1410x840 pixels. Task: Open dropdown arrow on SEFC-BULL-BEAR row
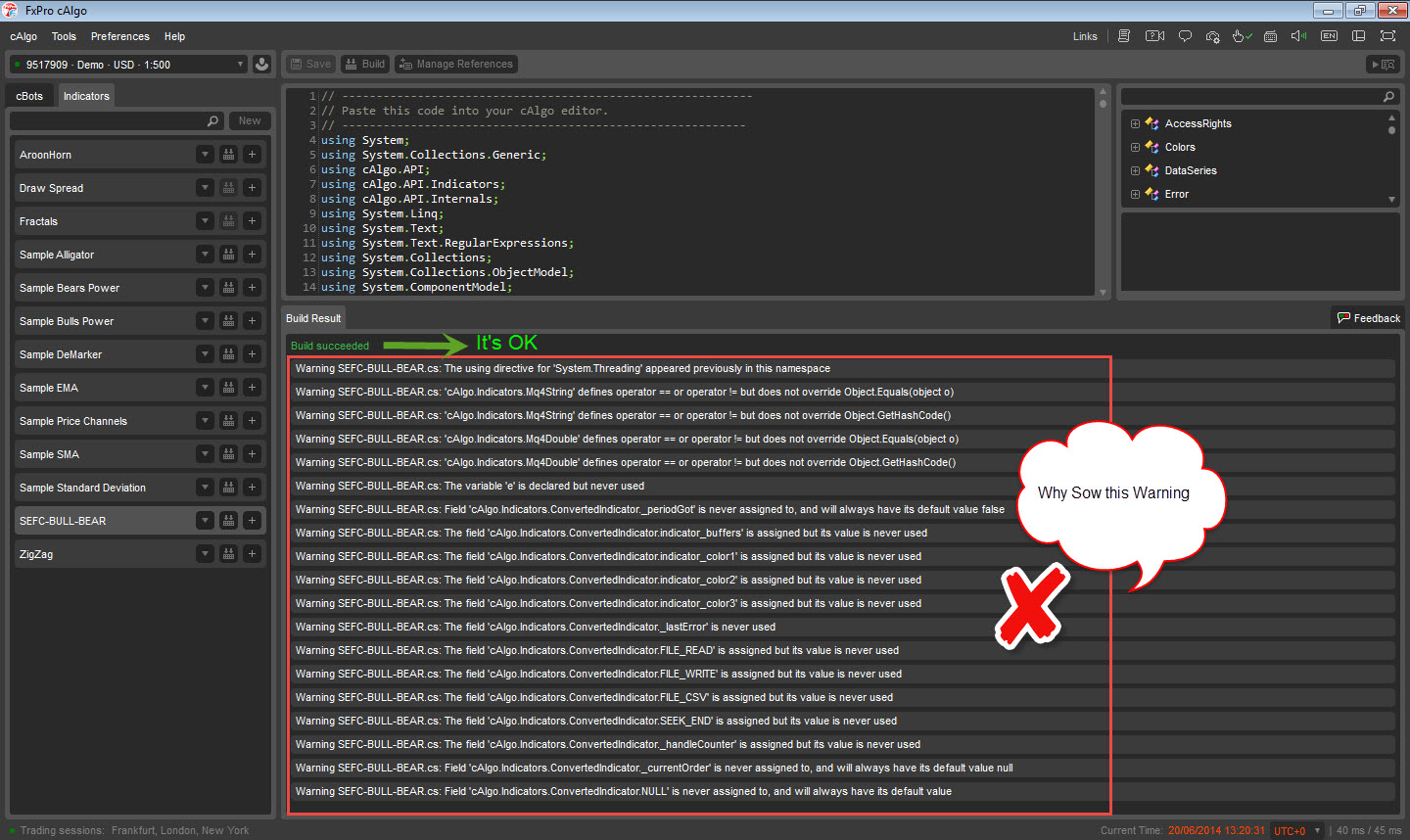[x=205, y=521]
